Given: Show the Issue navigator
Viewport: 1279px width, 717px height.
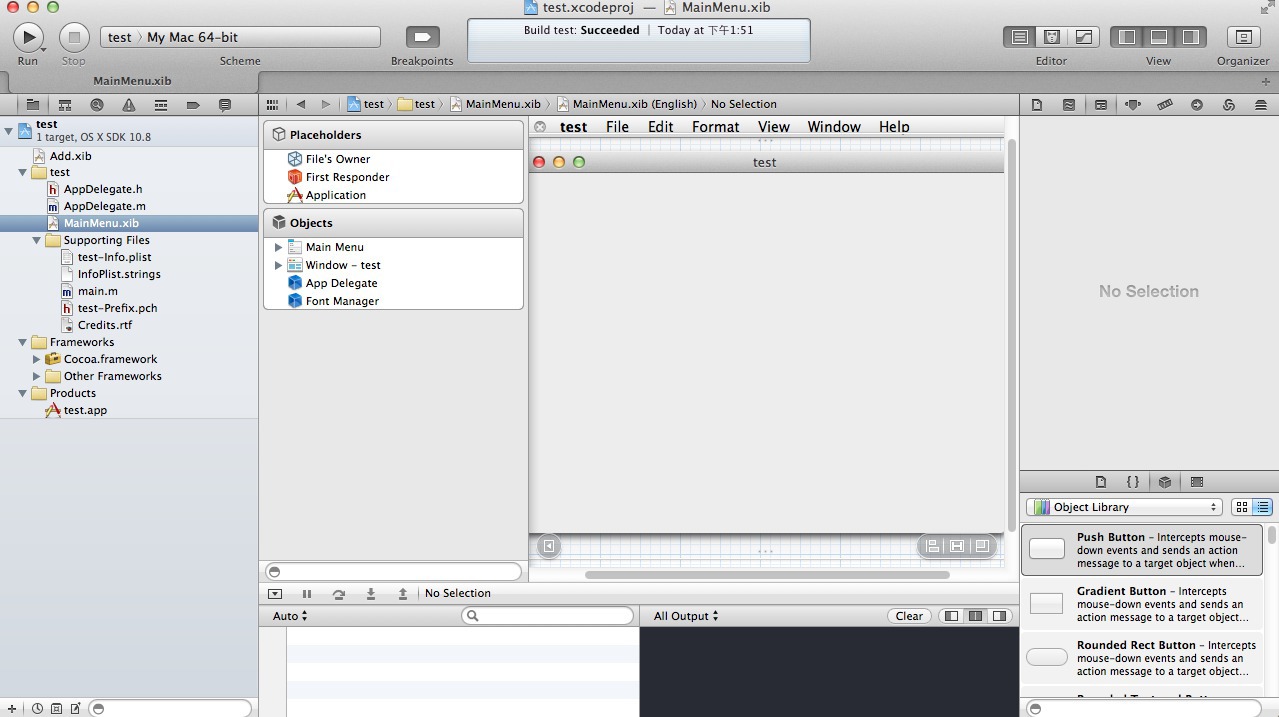Looking at the screenshot, I should click(129, 104).
